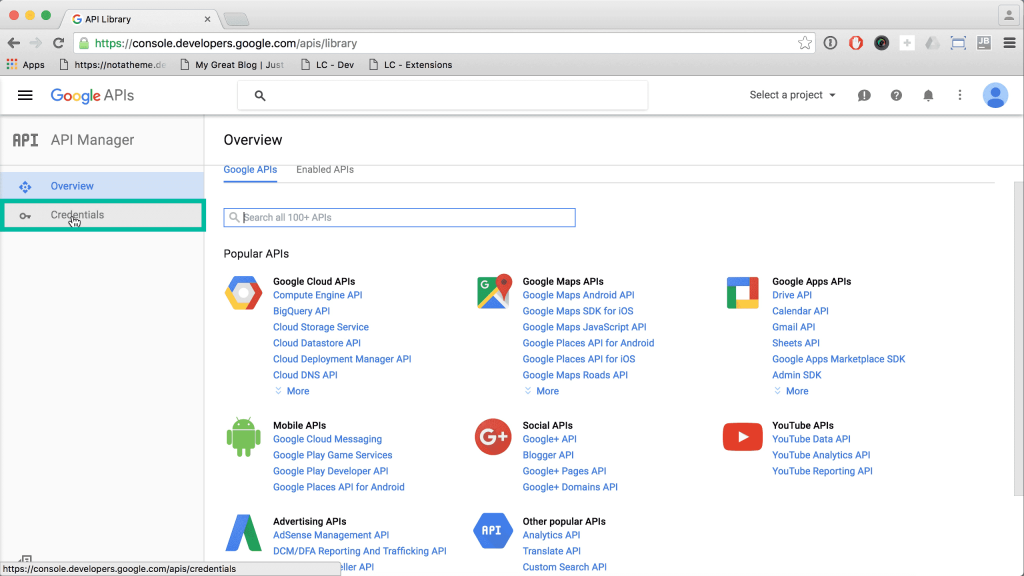Open the Compute Engine API link
Screen dimensions: 1024x576
317,295
